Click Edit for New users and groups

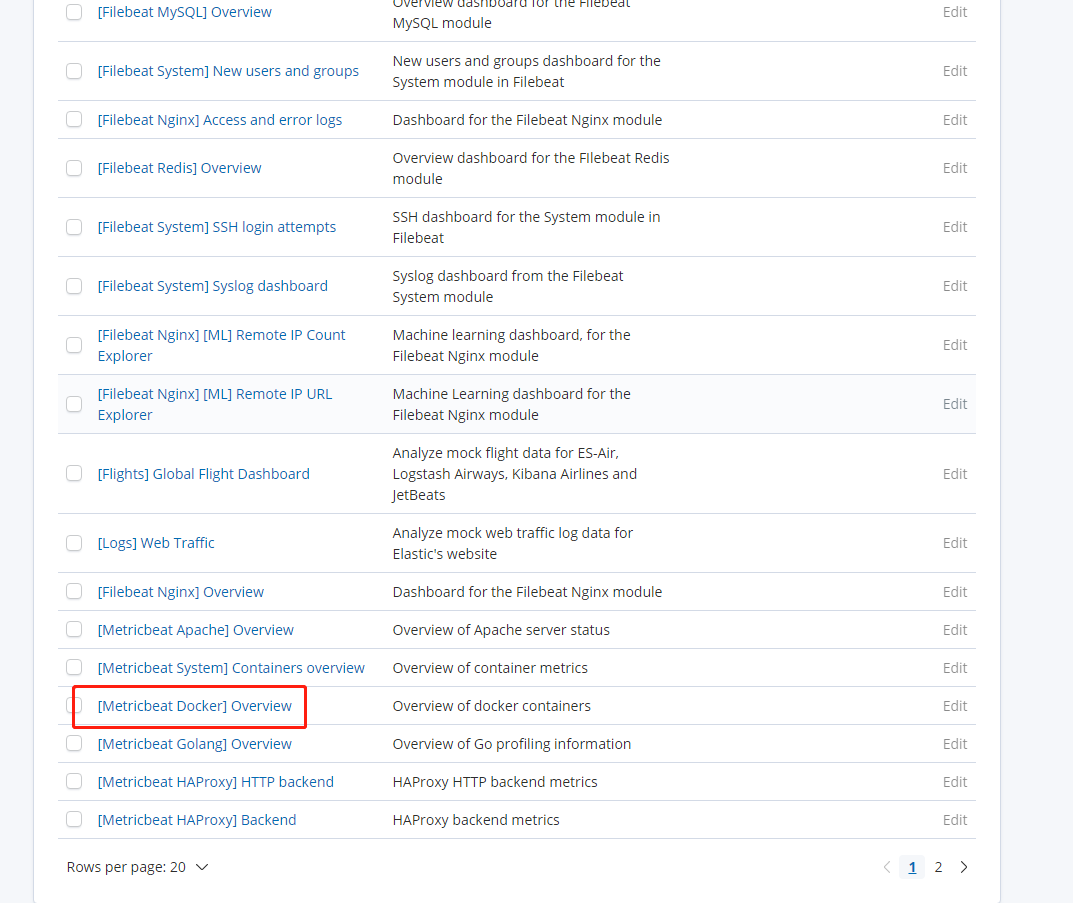point(955,71)
